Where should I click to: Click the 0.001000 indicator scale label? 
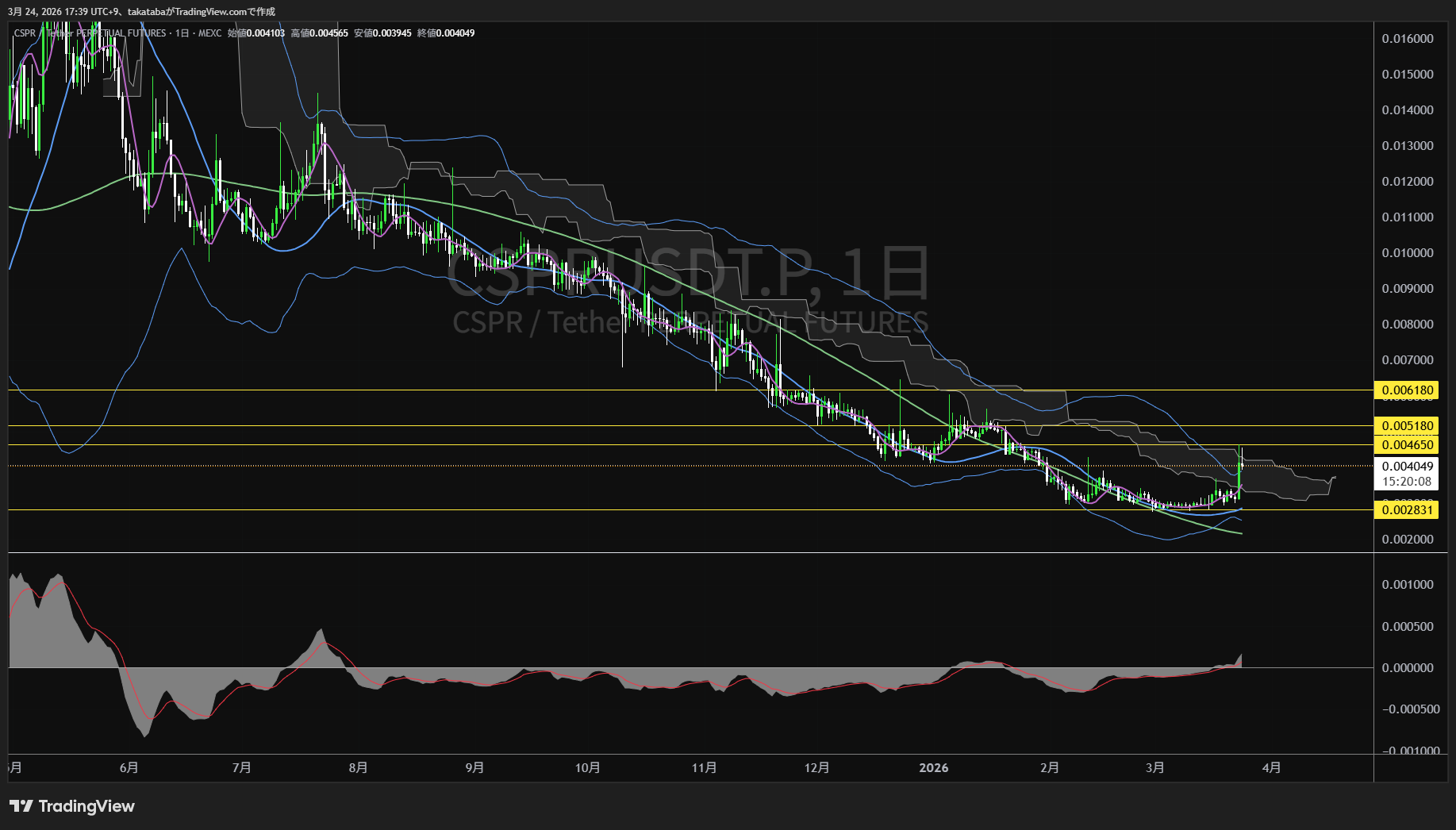(1407, 585)
